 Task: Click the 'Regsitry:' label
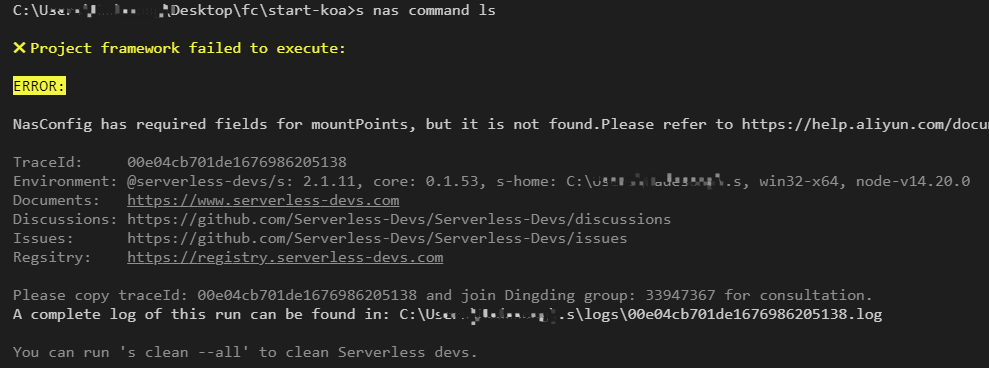pos(52,258)
